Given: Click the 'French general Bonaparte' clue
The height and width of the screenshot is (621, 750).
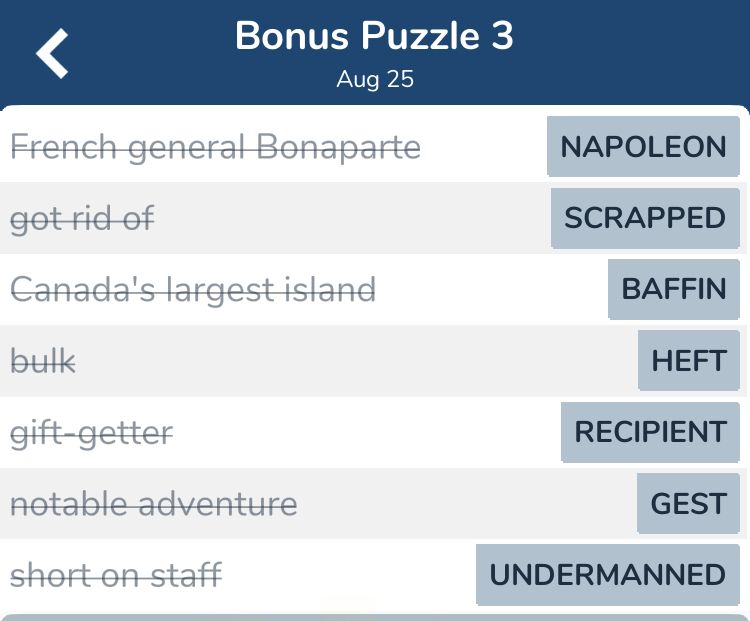Looking at the screenshot, I should 216,147.
